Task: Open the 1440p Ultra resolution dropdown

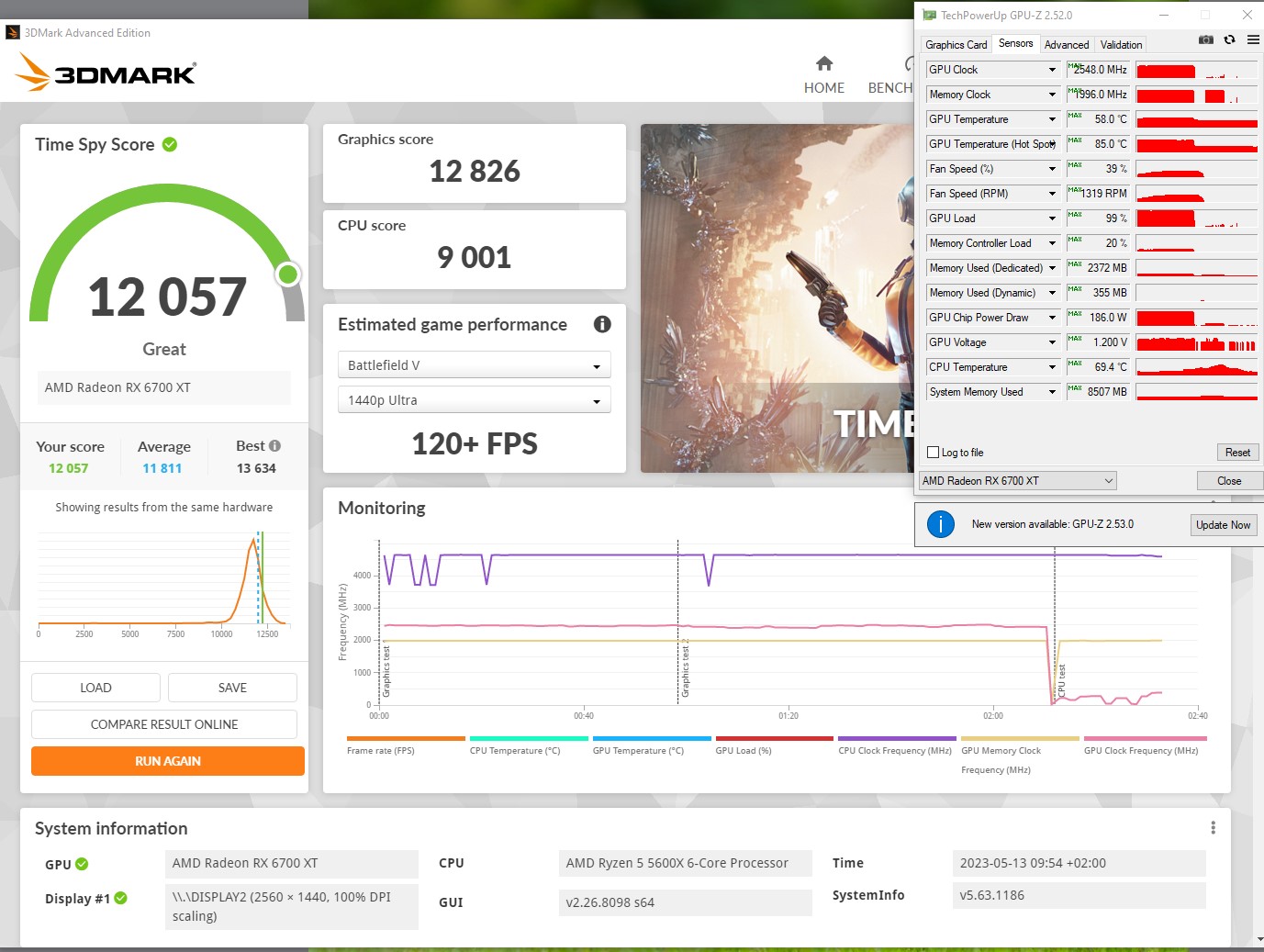Action: click(x=475, y=400)
